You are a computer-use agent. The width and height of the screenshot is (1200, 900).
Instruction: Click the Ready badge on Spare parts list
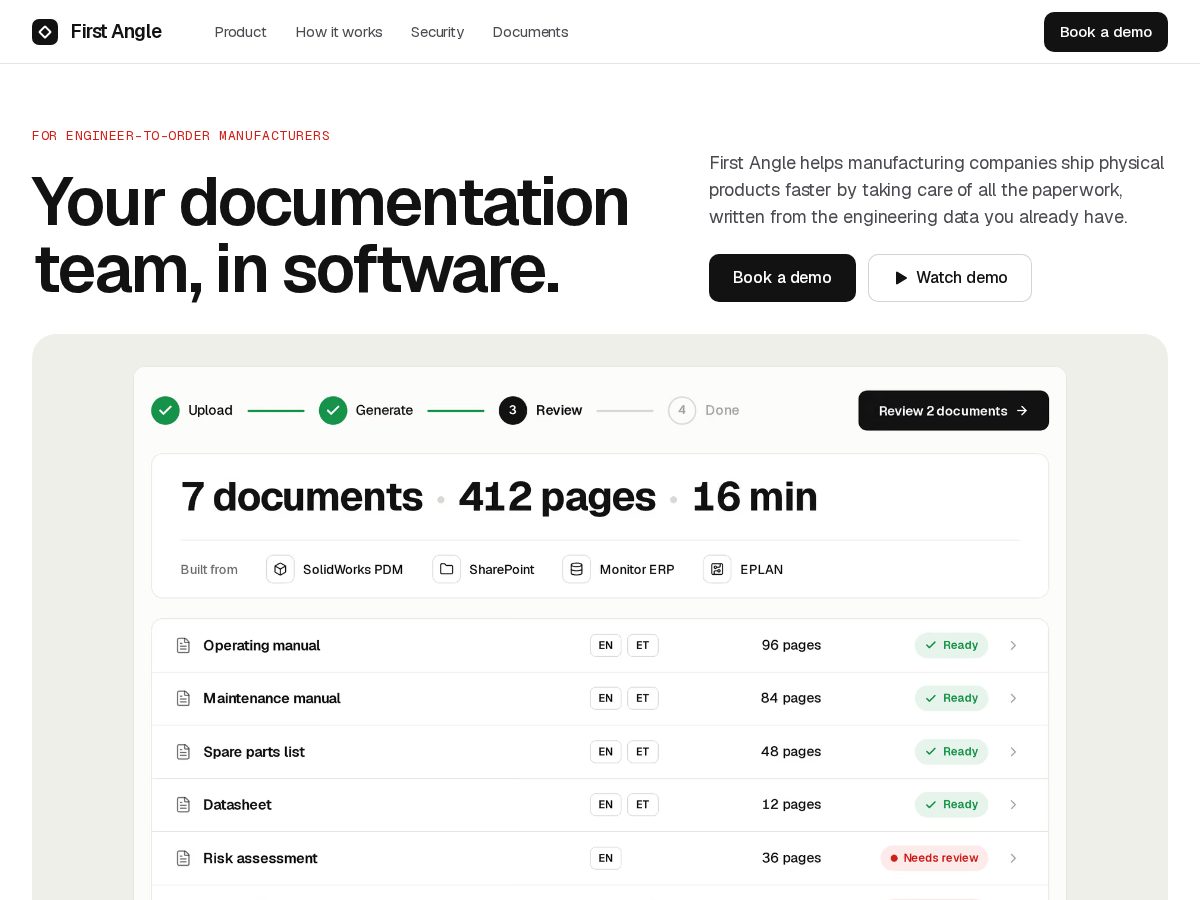click(951, 752)
